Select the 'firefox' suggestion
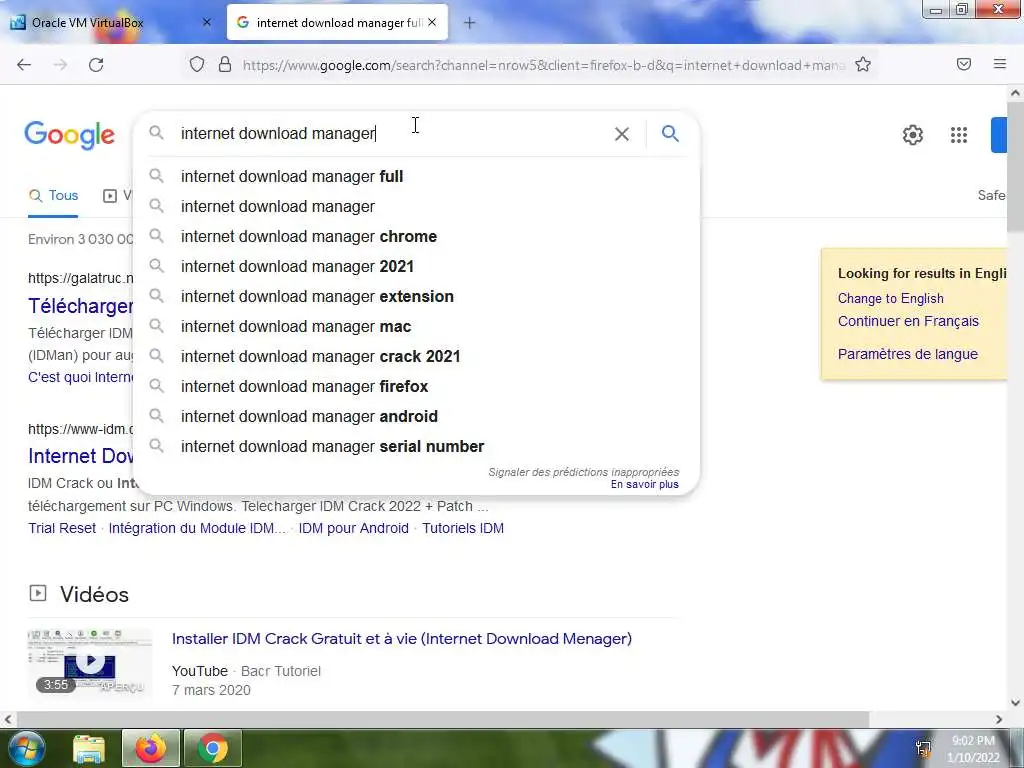The height and width of the screenshot is (768, 1024). (417, 387)
